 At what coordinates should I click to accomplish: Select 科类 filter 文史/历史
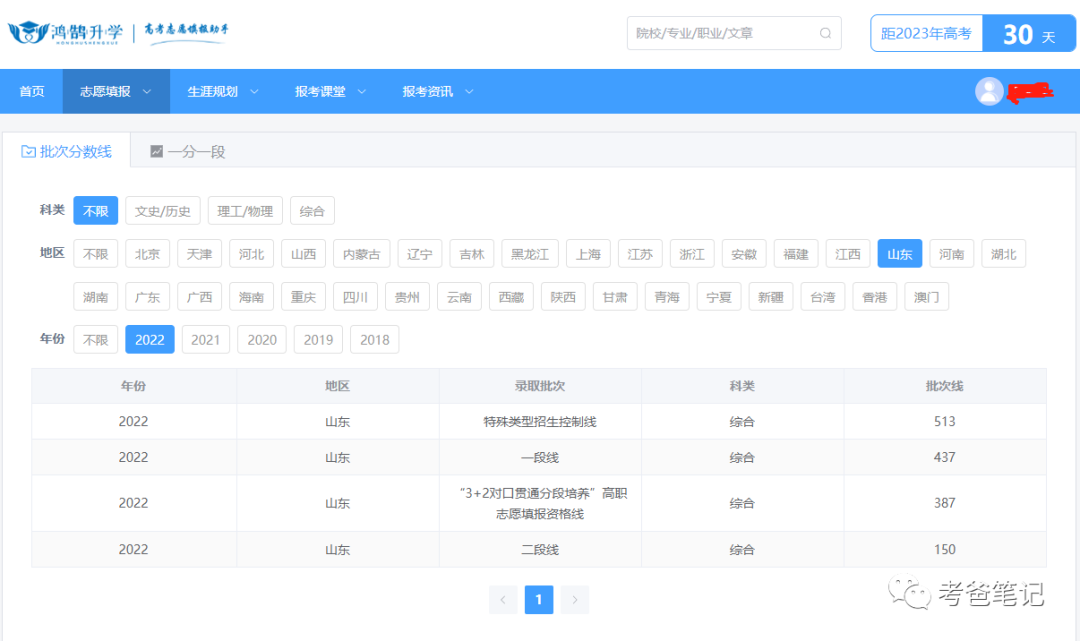click(163, 211)
